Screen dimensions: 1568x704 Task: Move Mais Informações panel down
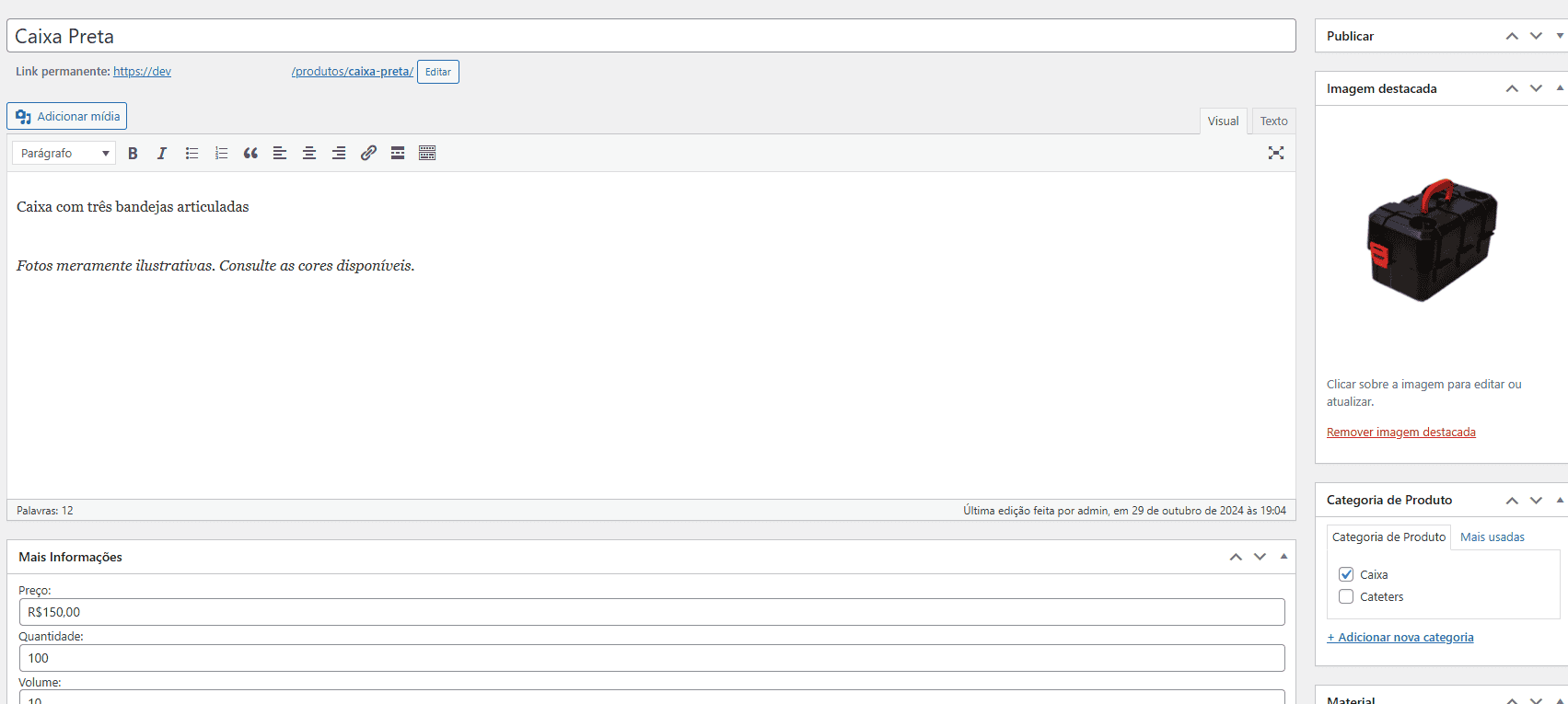(1260, 557)
